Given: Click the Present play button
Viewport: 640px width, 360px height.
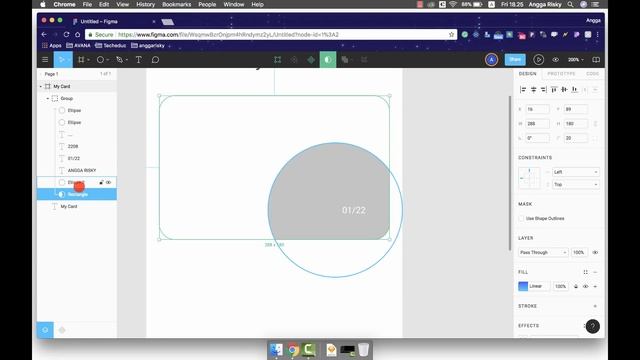Looking at the screenshot, I should 538,60.
